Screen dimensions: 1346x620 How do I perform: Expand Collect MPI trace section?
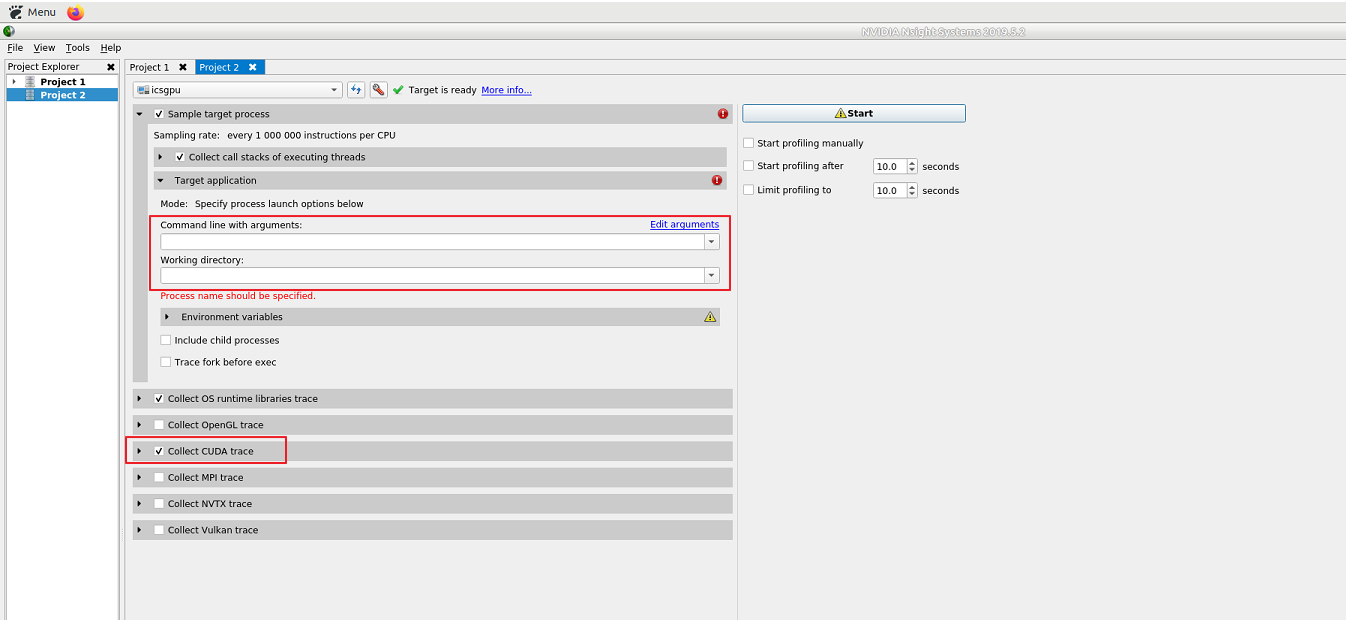(140, 478)
